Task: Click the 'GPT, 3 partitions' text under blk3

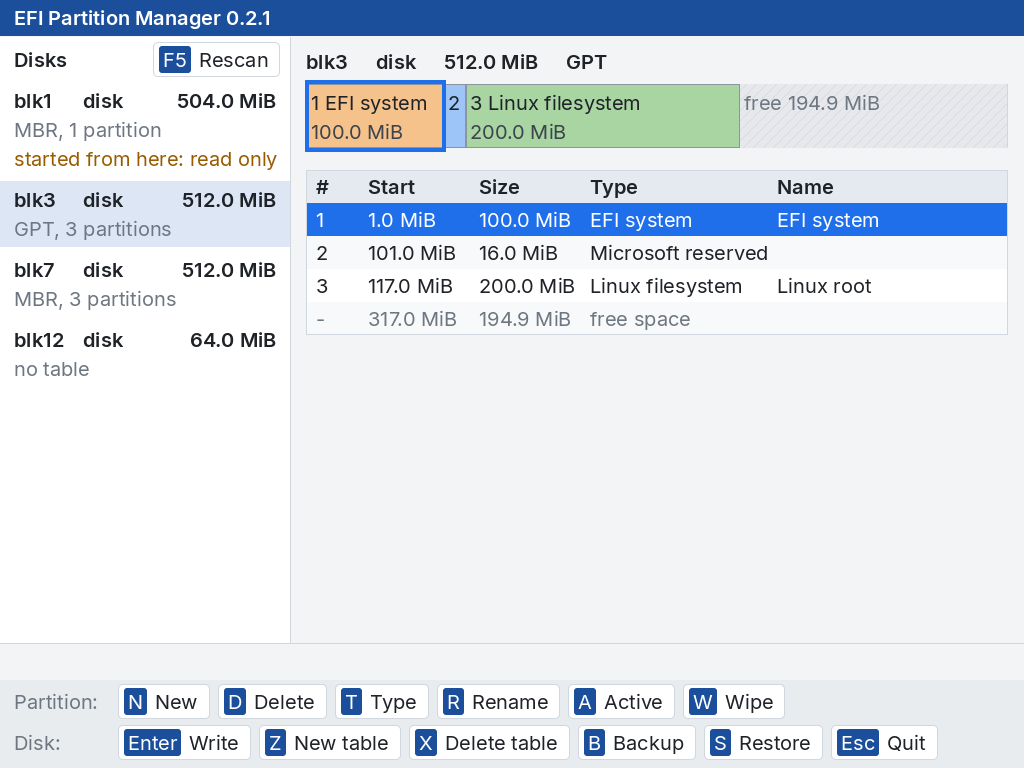Action: [x=92, y=229]
